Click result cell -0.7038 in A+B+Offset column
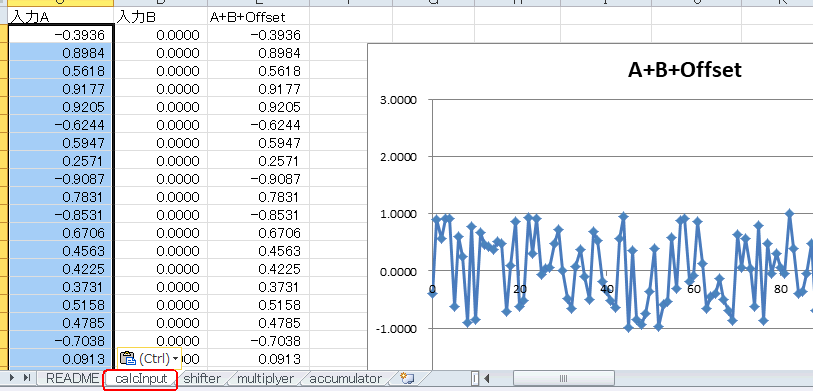 point(258,340)
